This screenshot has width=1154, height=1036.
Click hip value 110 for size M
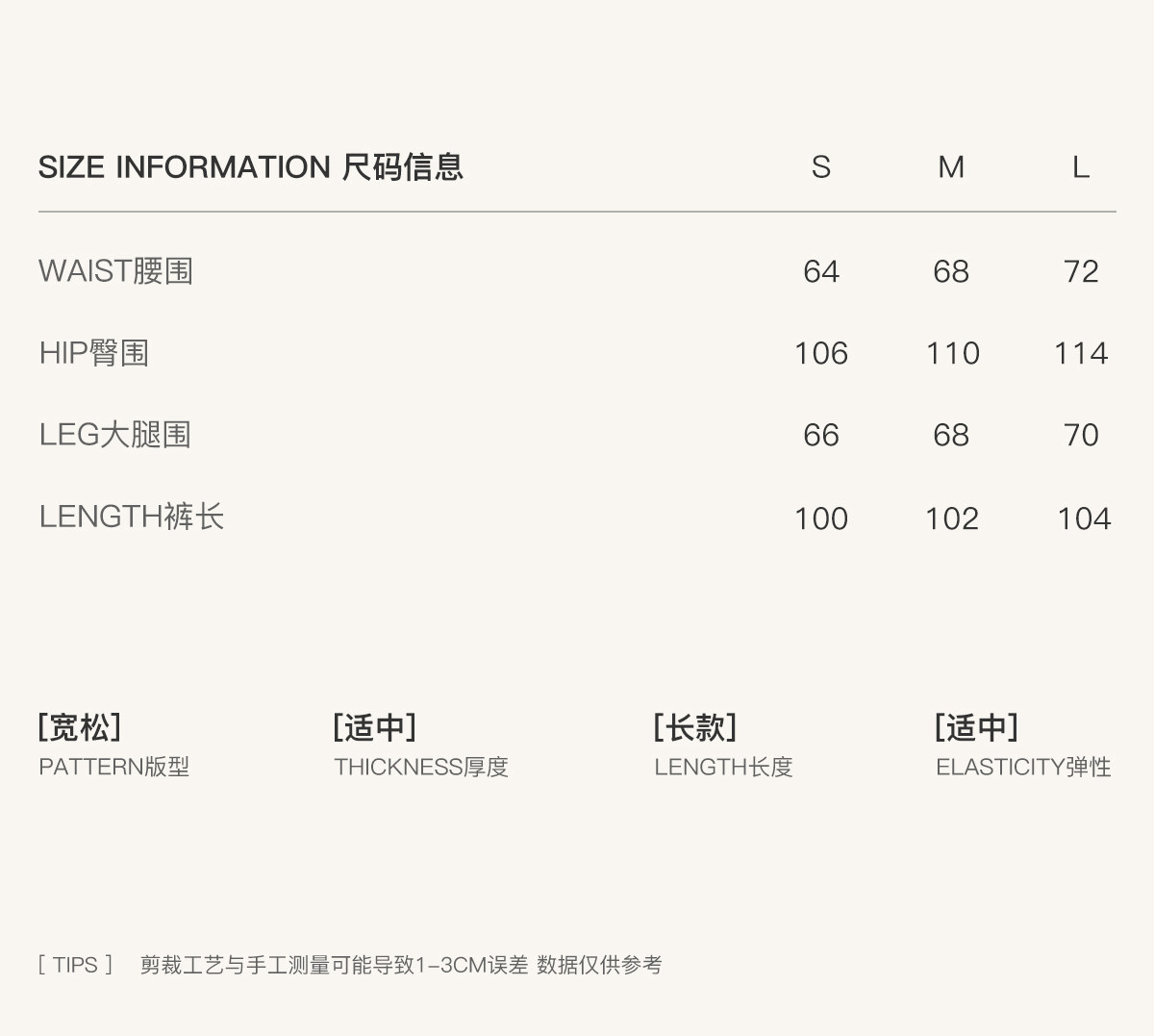[952, 353]
